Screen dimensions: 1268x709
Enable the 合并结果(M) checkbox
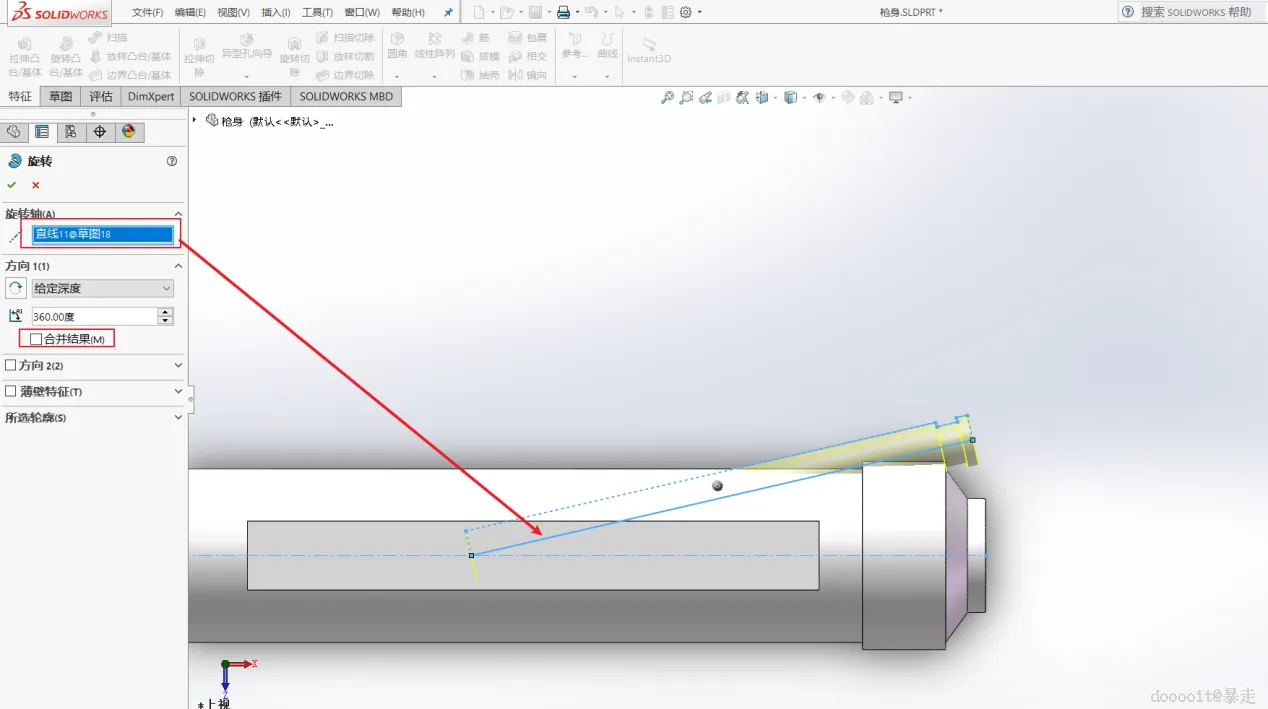click(37, 340)
